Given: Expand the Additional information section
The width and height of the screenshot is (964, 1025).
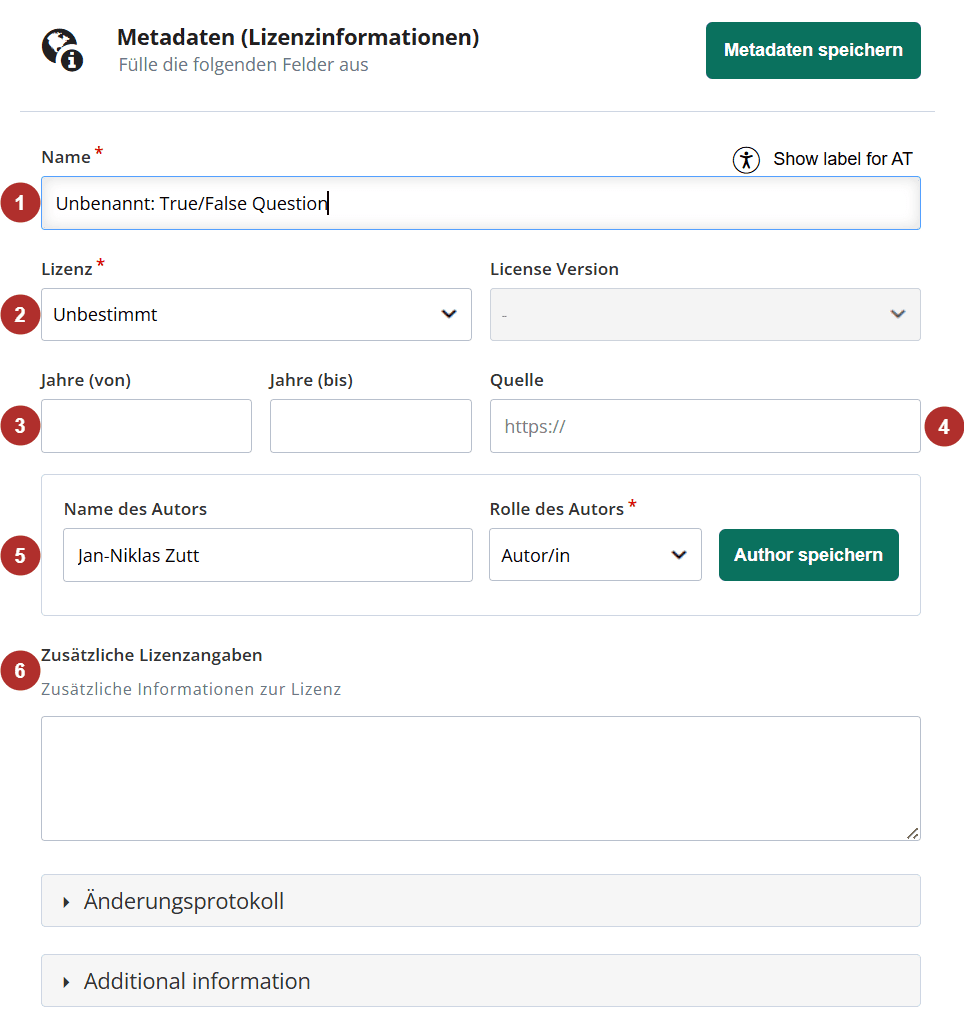Looking at the screenshot, I should click(x=480, y=981).
